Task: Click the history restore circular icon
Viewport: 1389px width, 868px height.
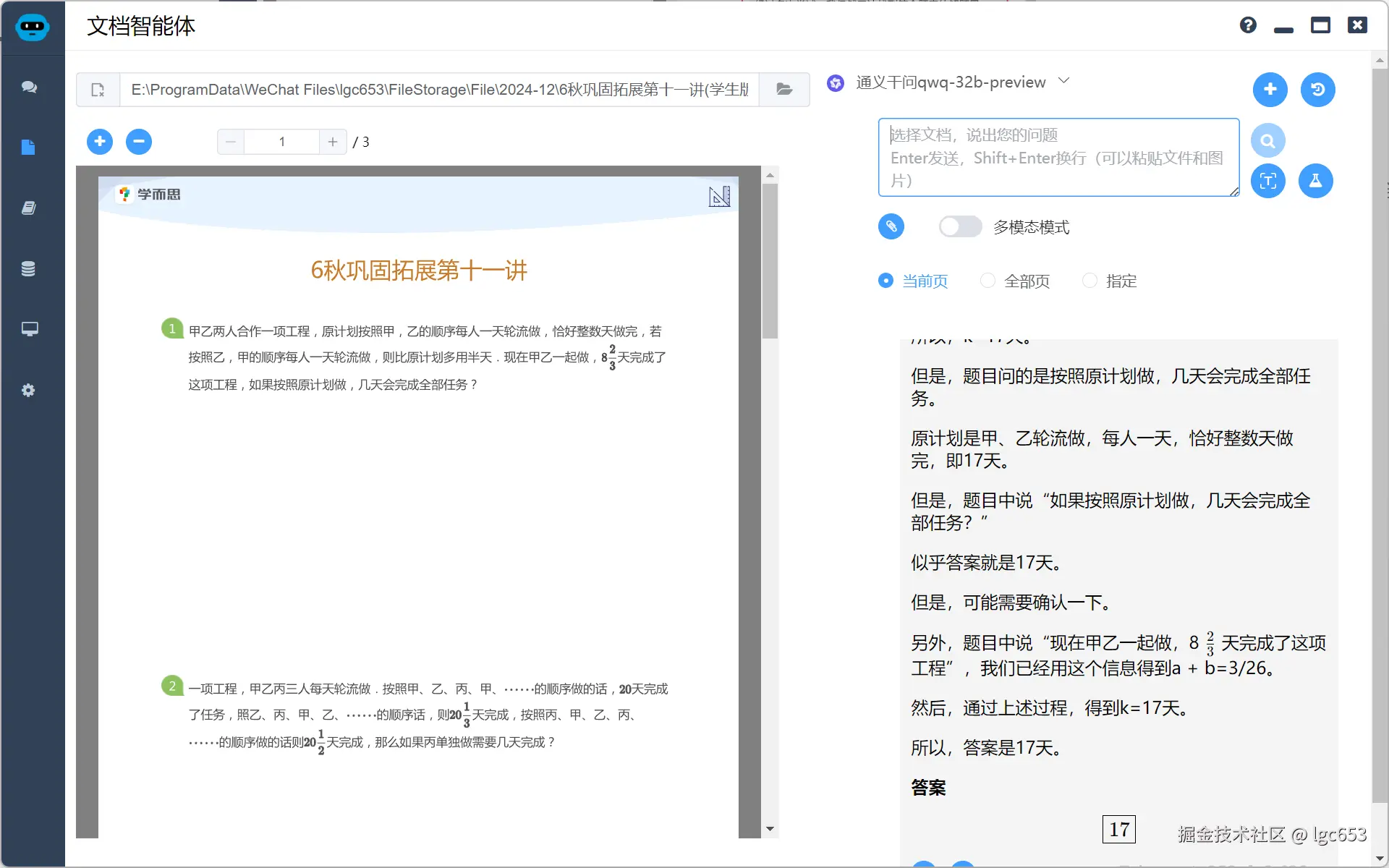Action: coord(1317,90)
